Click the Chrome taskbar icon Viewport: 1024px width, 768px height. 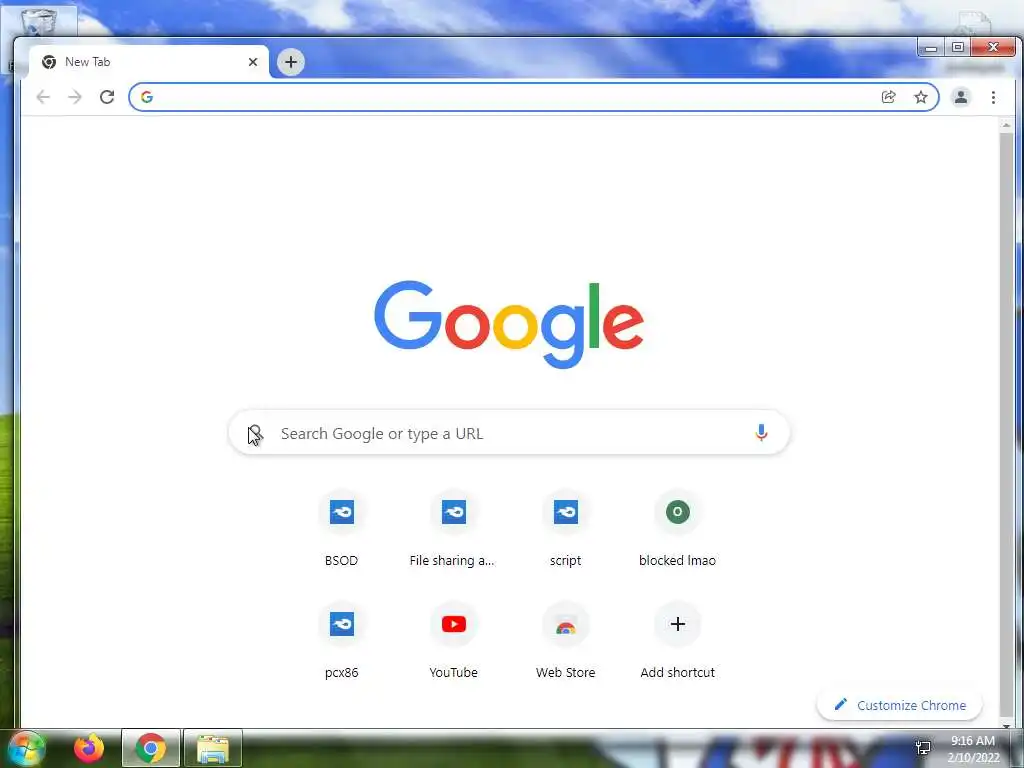[x=151, y=748]
